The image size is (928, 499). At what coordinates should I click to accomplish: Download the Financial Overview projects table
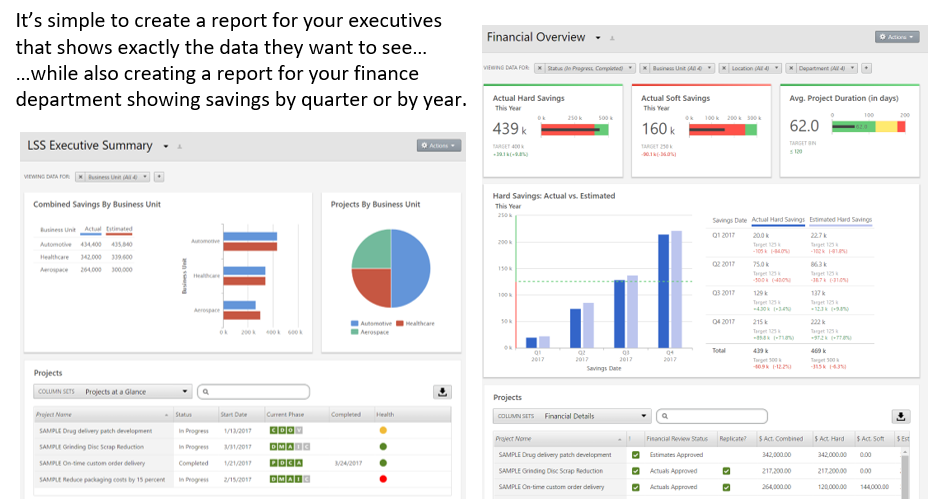pos(900,416)
